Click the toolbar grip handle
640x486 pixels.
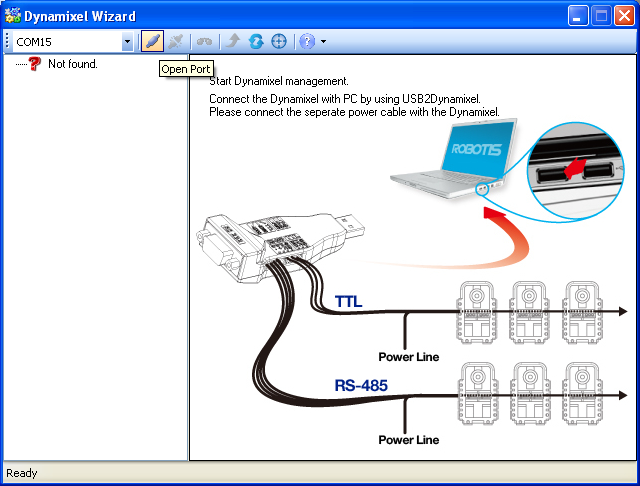coord(7,41)
